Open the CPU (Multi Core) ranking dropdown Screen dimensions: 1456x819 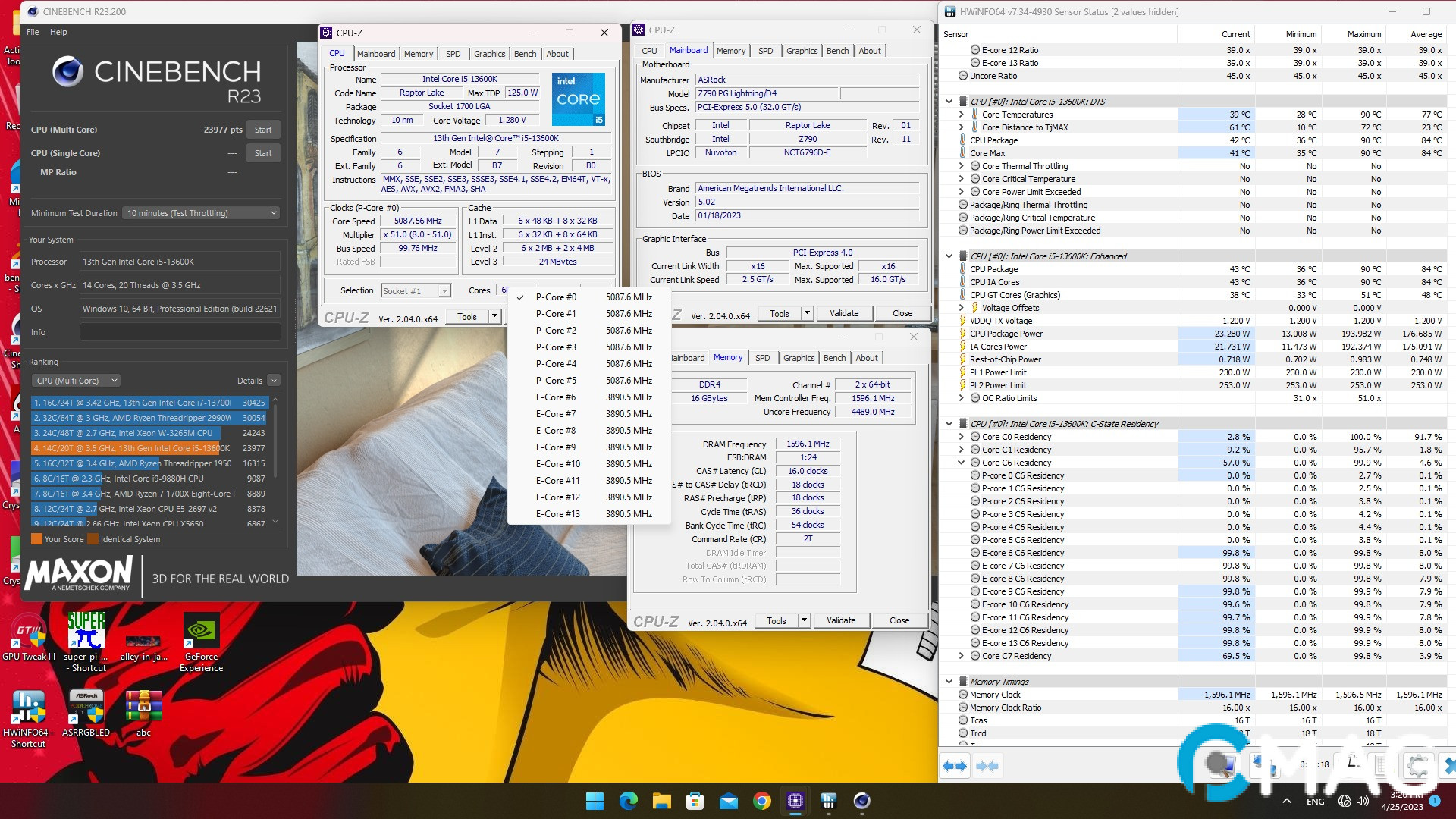coord(76,381)
